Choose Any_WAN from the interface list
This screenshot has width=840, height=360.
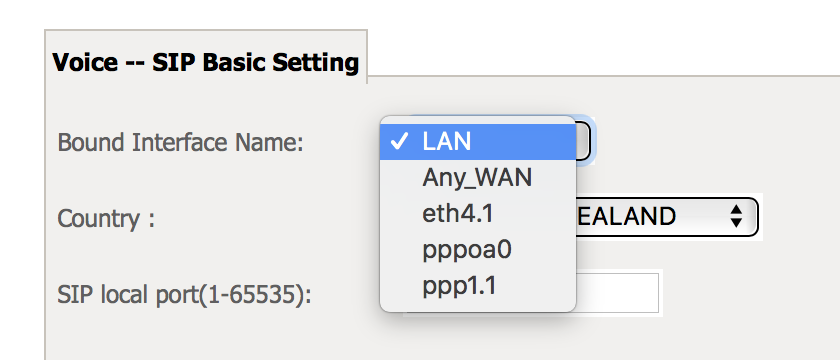(x=478, y=178)
